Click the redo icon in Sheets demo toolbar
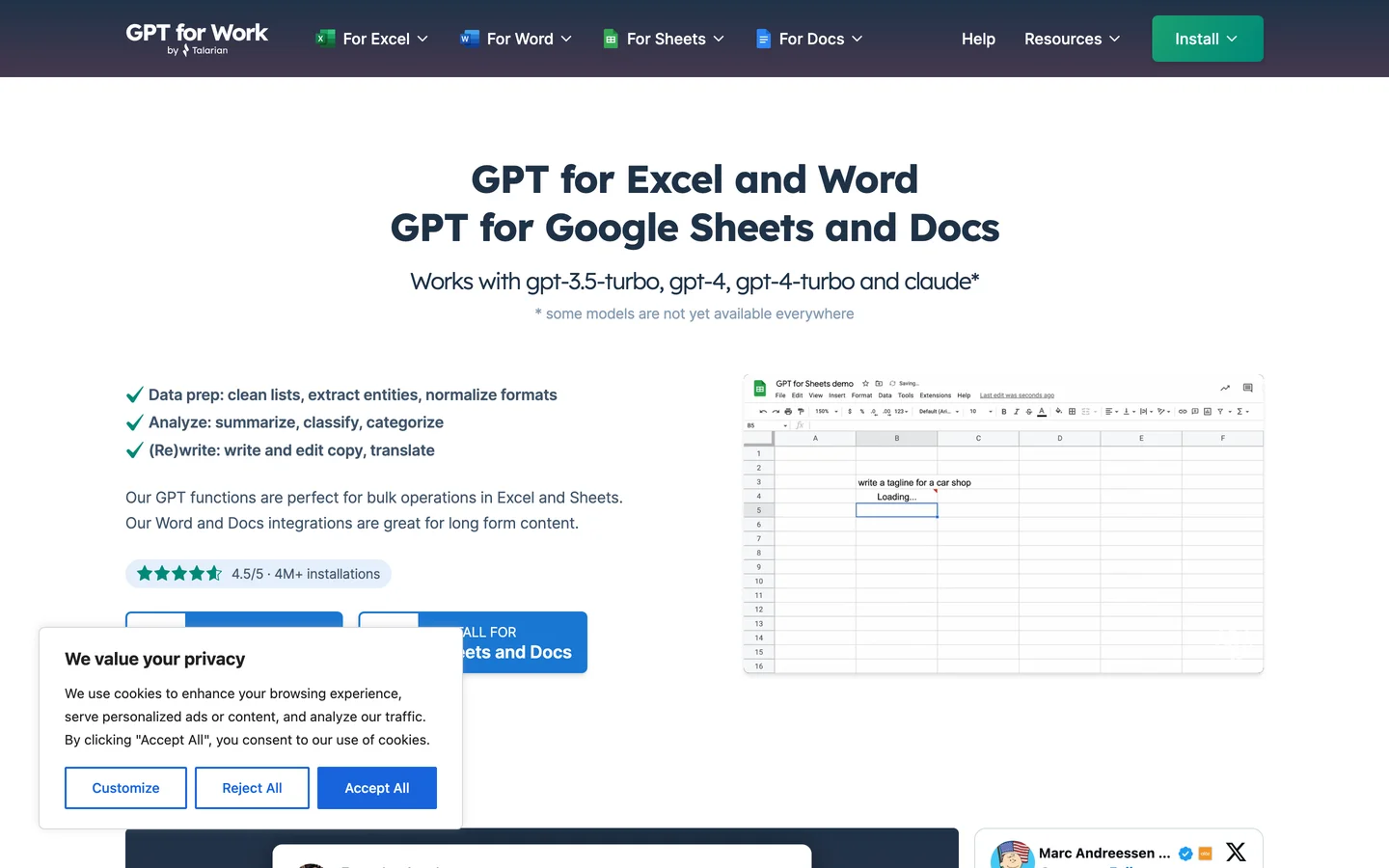The height and width of the screenshot is (868, 1389). click(776, 412)
